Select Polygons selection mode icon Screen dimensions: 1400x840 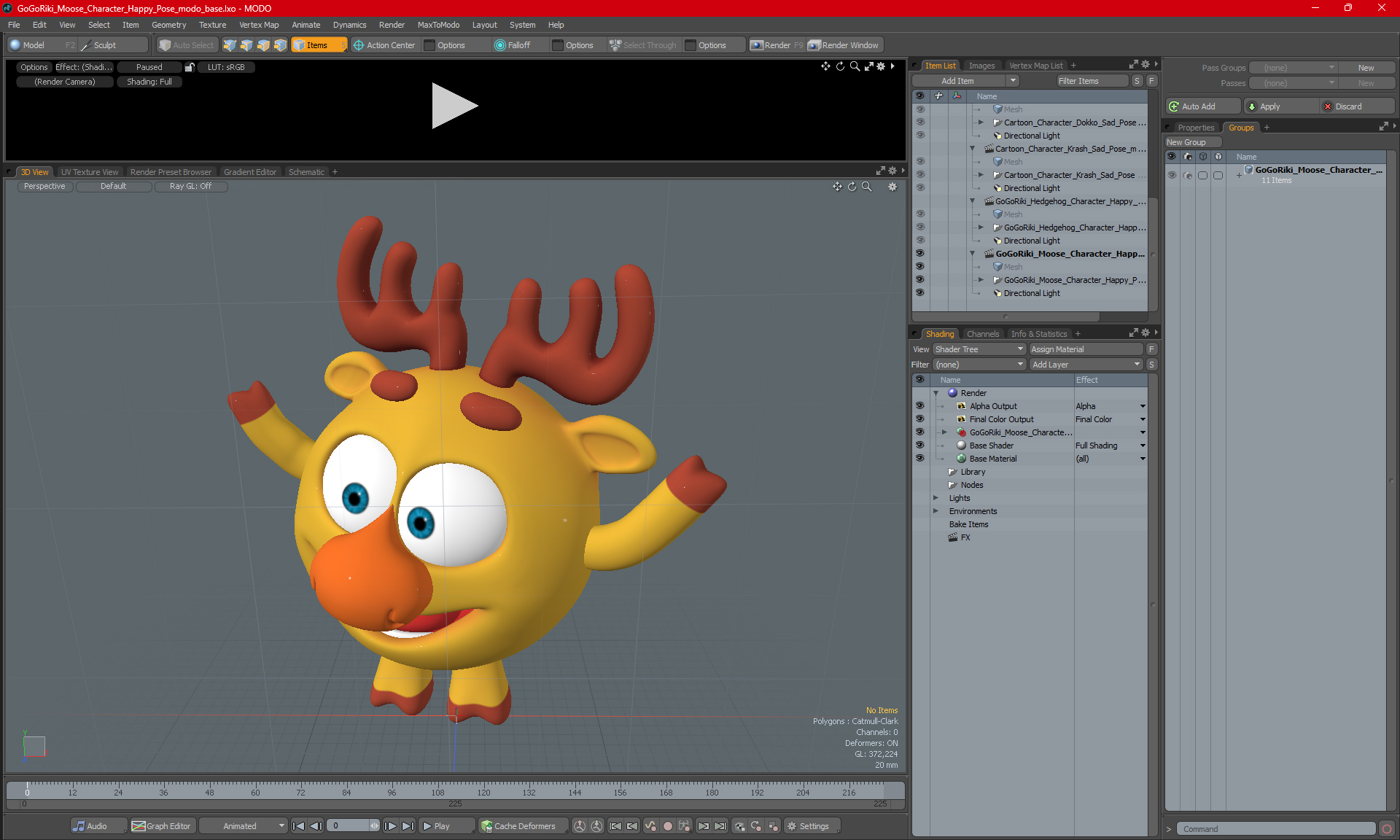click(263, 45)
